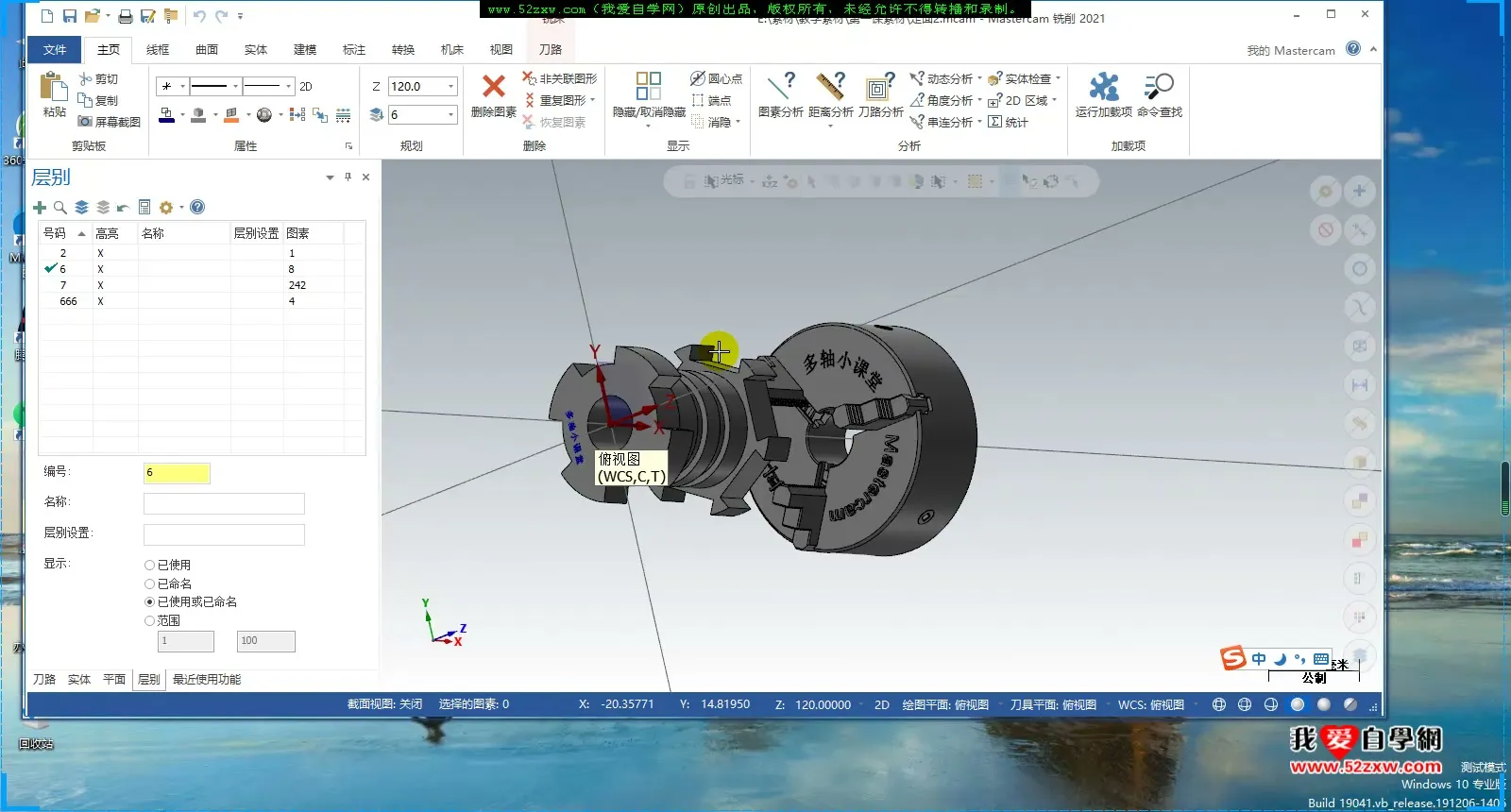This screenshot has height=812, width=1511.
Task: Select the 已命名 display radio button
Action: pyautogui.click(x=149, y=584)
